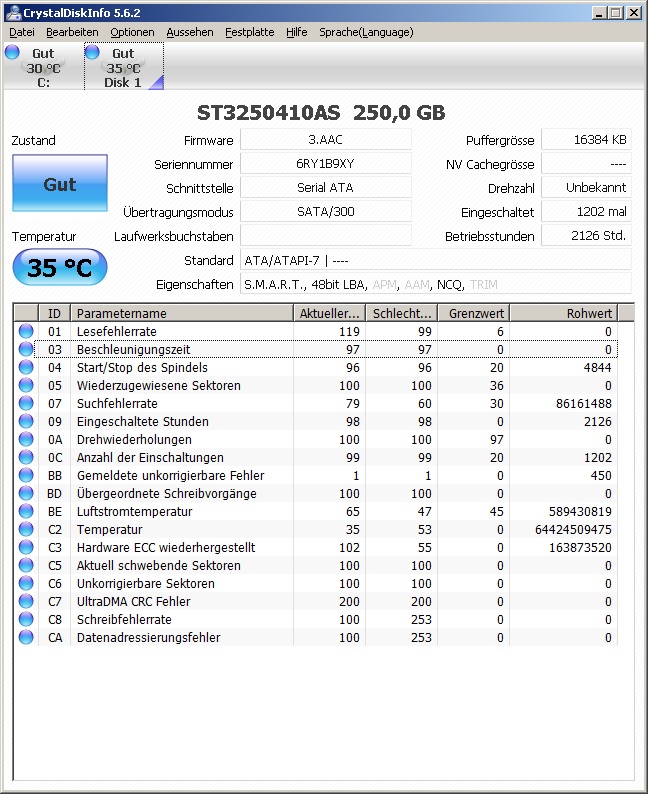Image resolution: width=648 pixels, height=794 pixels.
Task: Click status orb for C2 Temperatur row
Action: point(26,529)
